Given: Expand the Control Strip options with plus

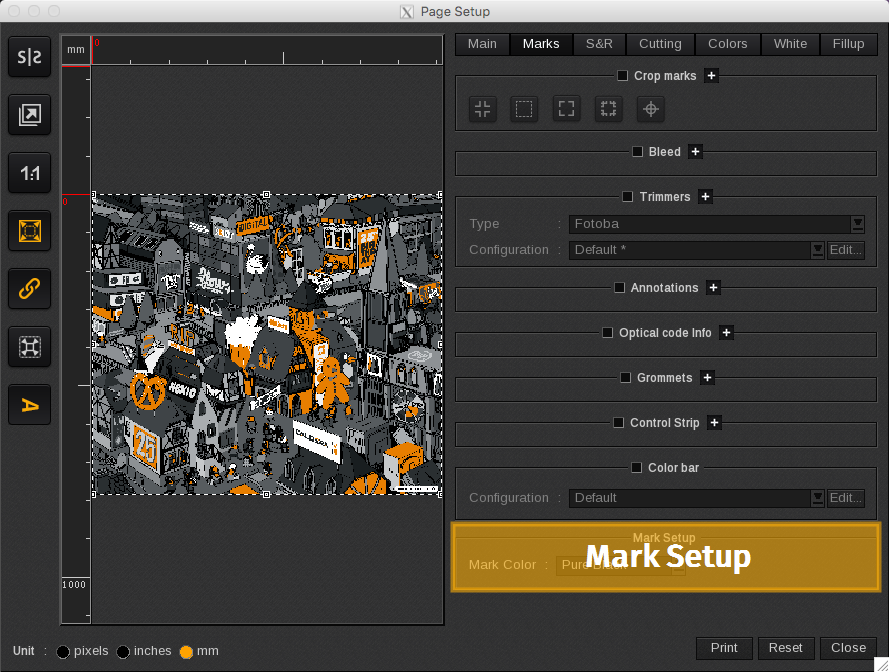Looking at the screenshot, I should click(714, 423).
